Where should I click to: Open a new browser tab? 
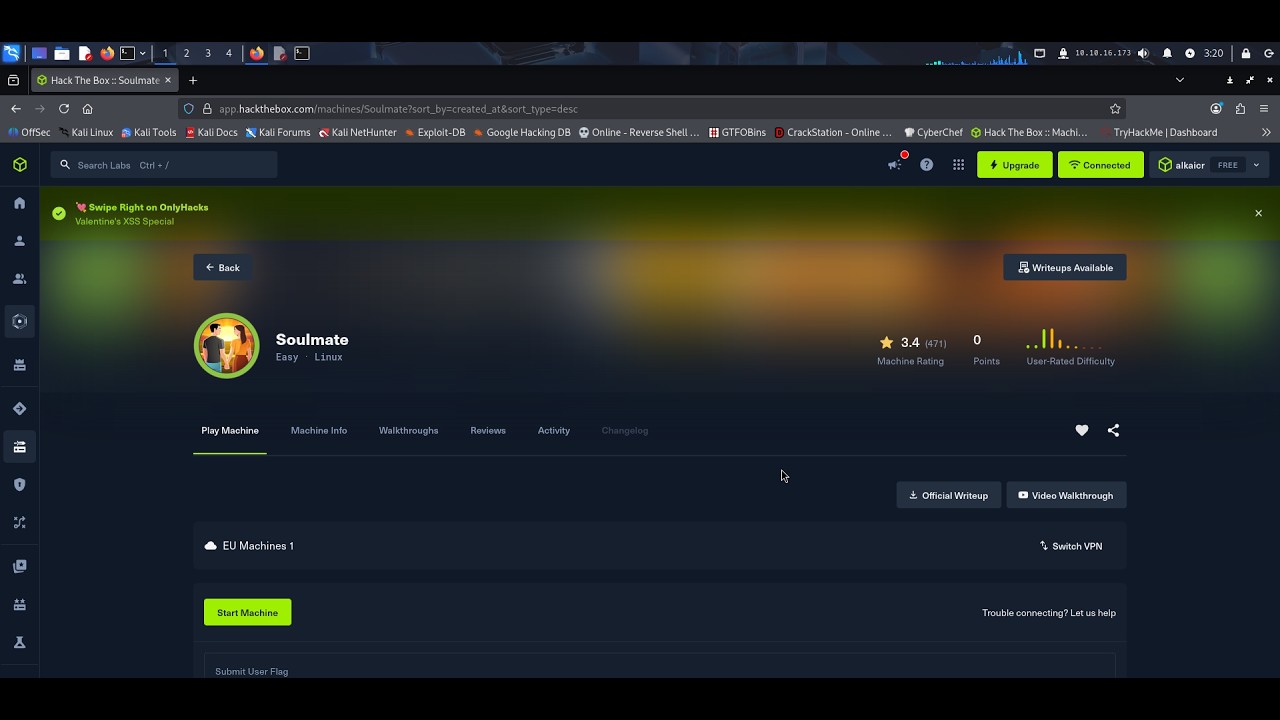tap(193, 80)
